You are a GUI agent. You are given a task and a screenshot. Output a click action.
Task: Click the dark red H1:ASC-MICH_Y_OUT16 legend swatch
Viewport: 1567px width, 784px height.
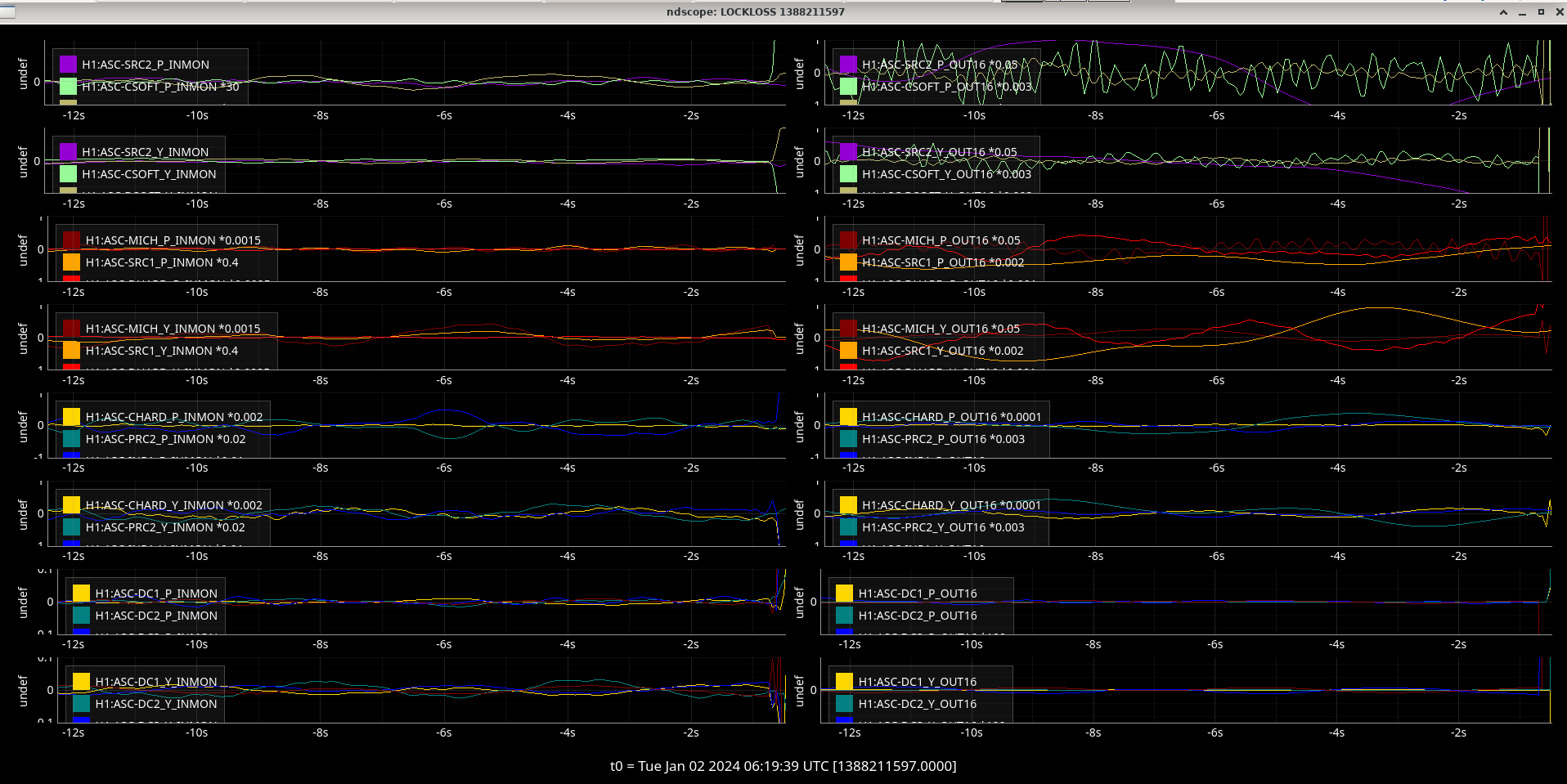(848, 328)
